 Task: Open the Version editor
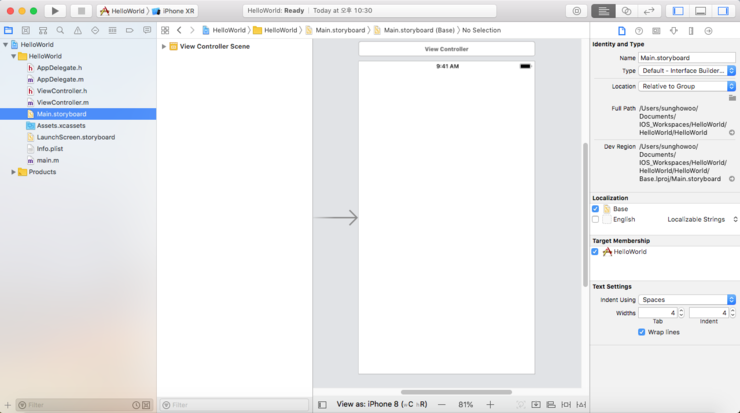[x=650, y=11]
